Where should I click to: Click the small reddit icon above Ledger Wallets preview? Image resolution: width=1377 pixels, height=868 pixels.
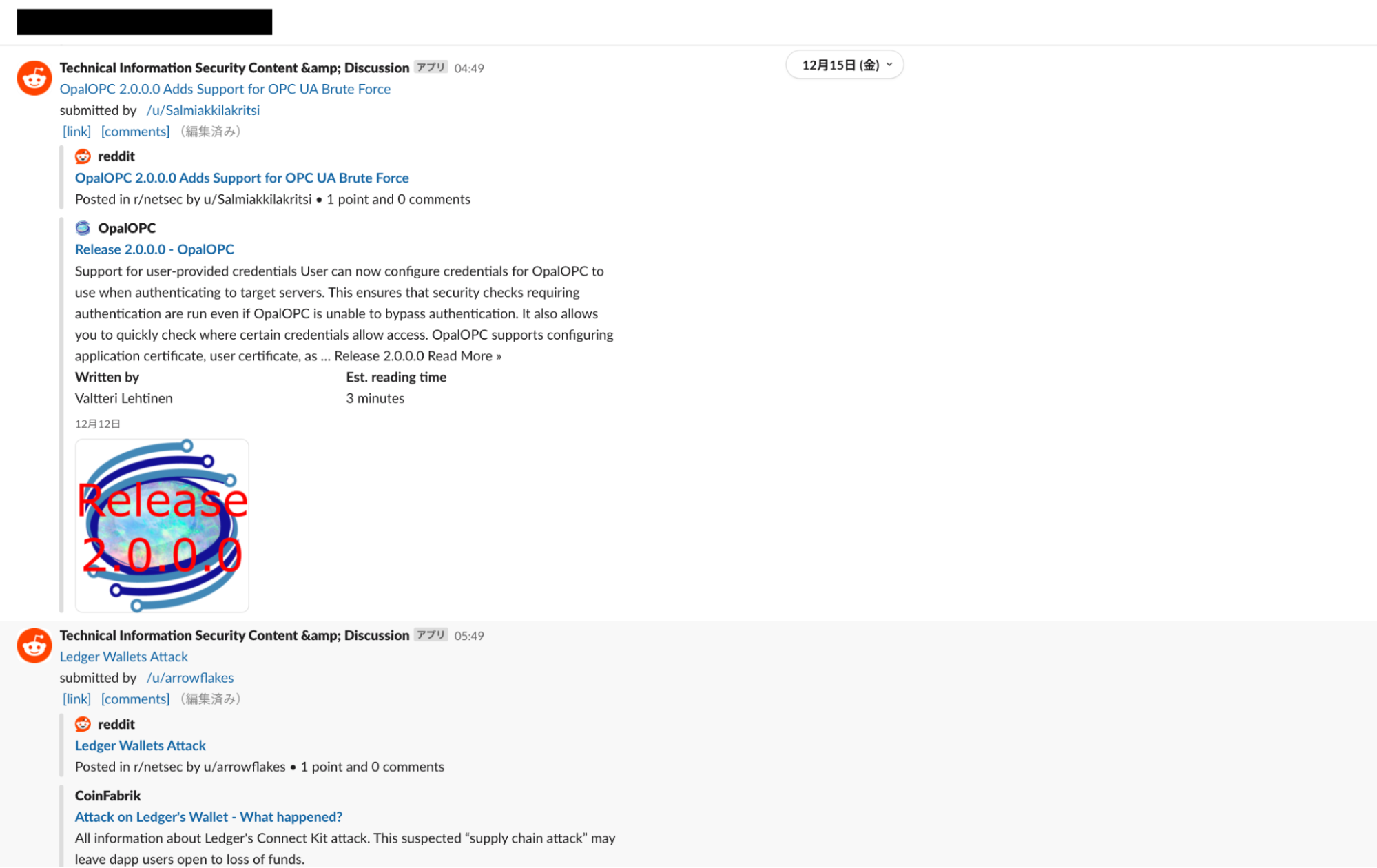[83, 724]
